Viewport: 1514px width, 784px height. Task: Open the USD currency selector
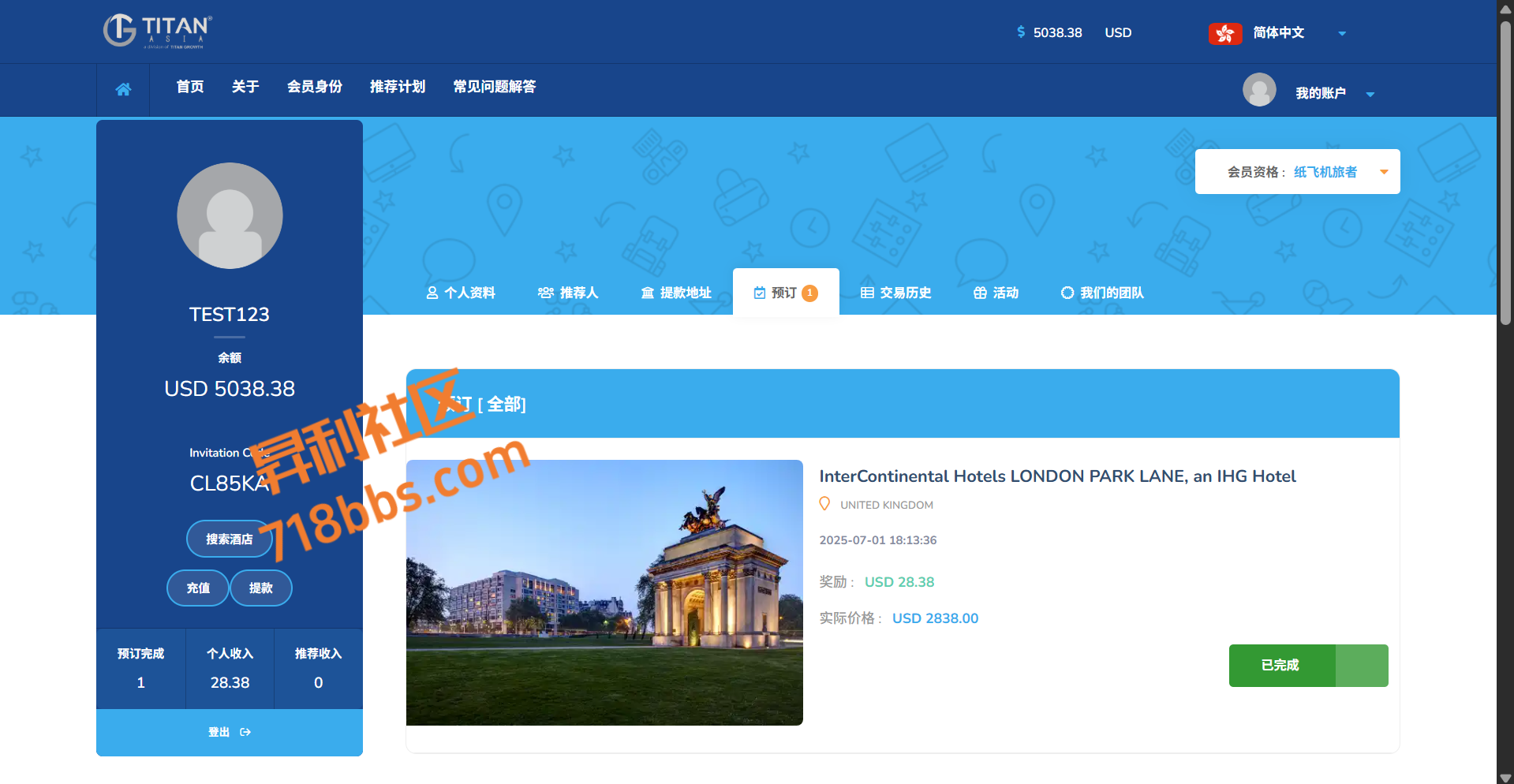click(x=1118, y=32)
